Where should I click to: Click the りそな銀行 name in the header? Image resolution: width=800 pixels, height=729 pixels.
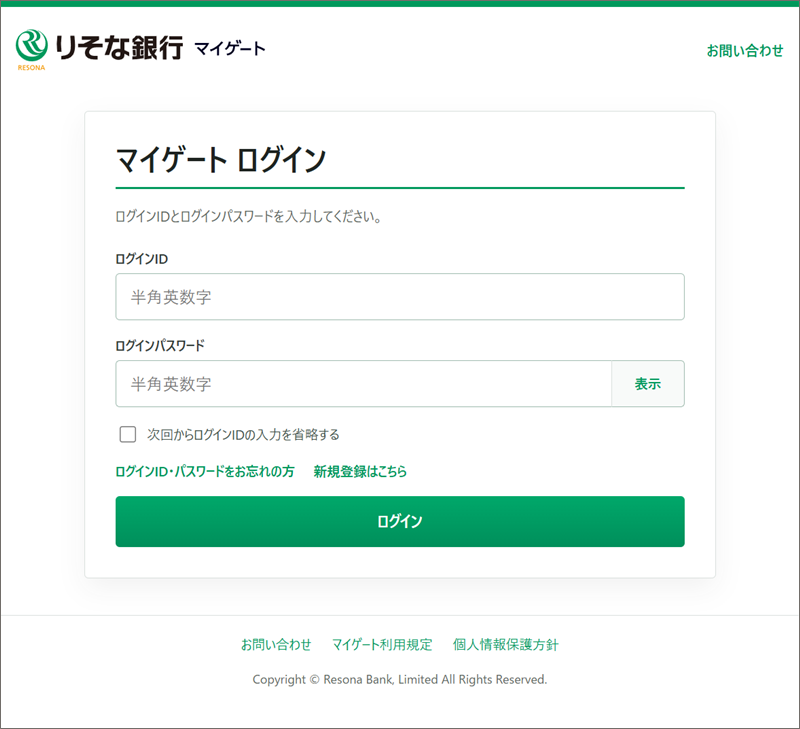tap(118, 47)
